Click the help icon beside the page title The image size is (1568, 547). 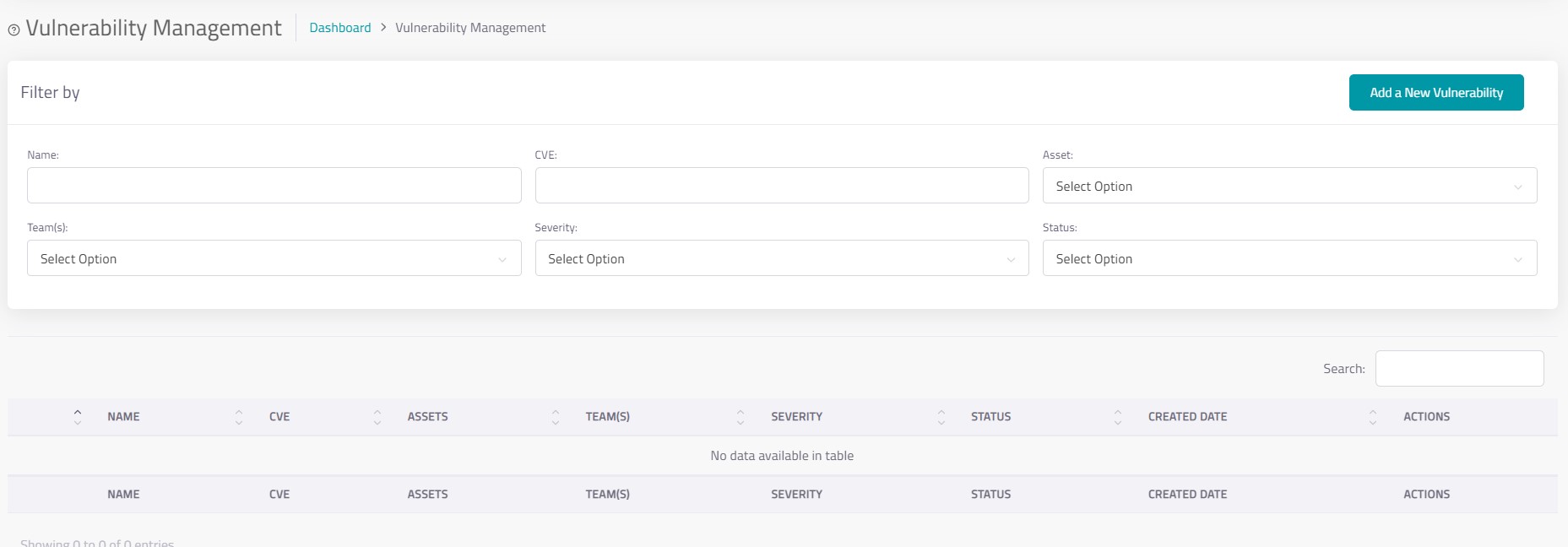pos(14,30)
